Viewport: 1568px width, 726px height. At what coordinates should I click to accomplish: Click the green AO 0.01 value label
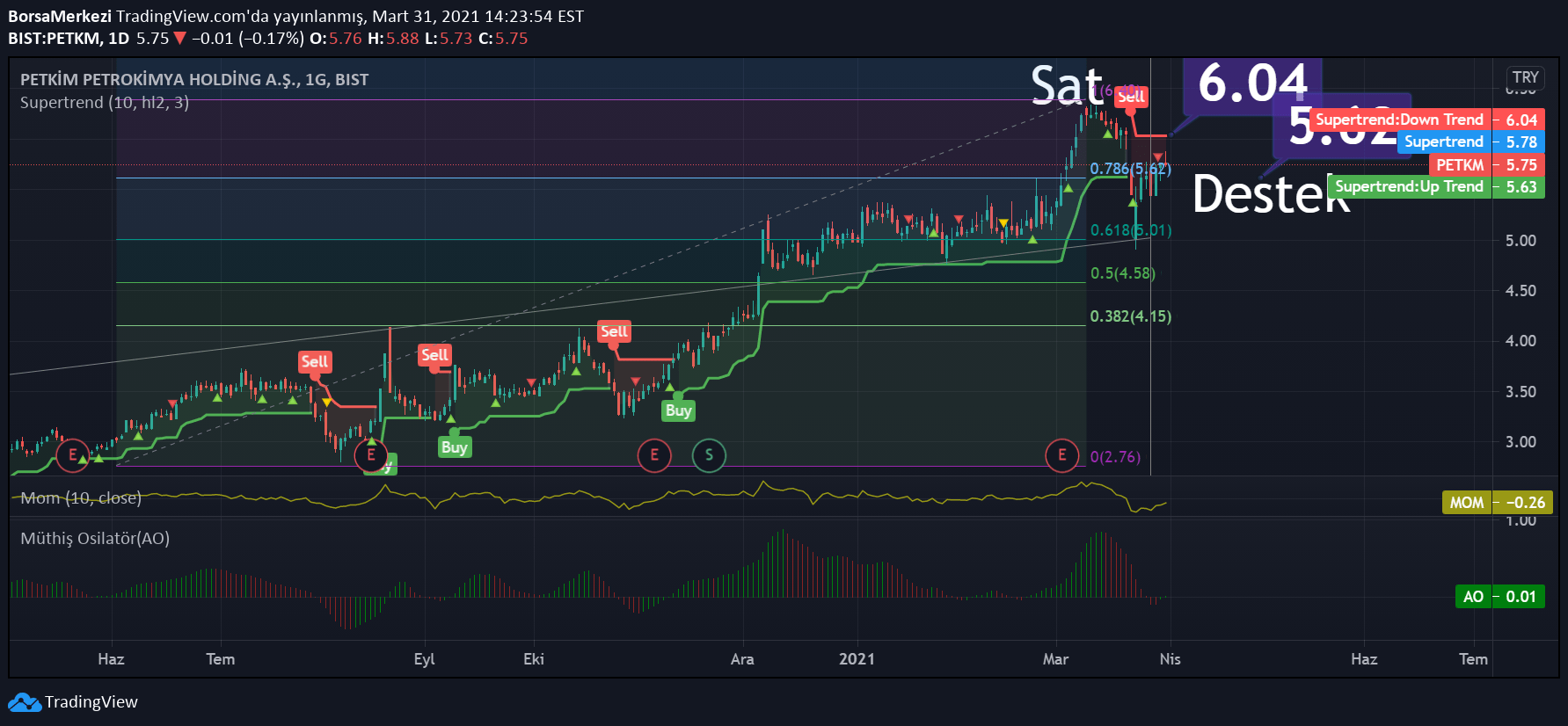(1500, 597)
